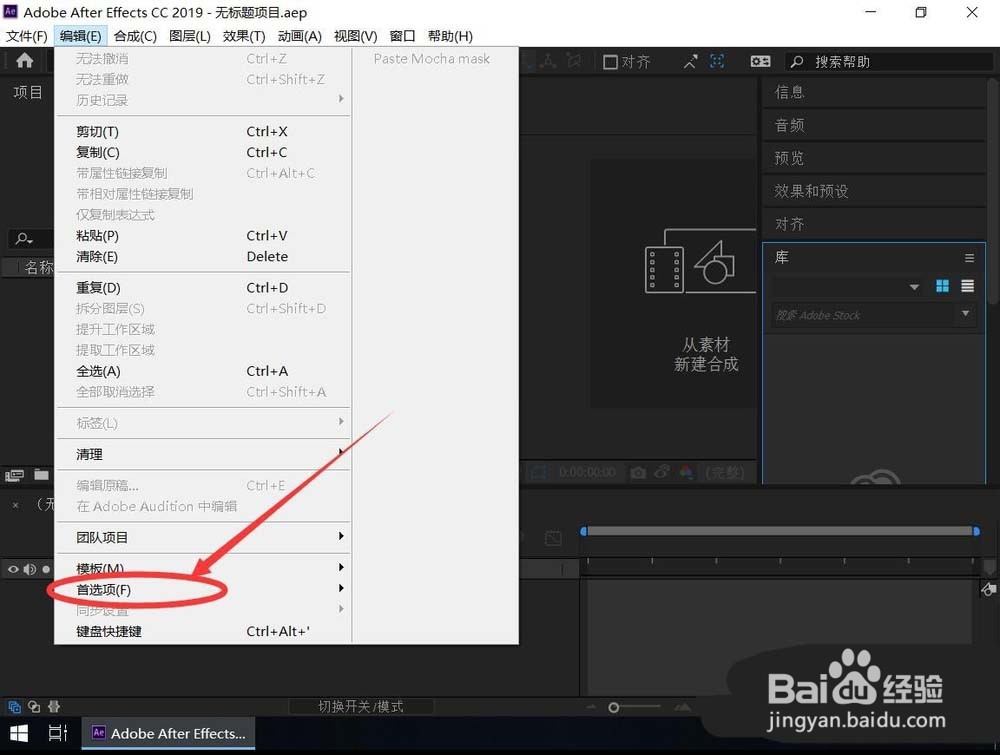Open the 预览 panel tab

pyautogui.click(x=874, y=158)
